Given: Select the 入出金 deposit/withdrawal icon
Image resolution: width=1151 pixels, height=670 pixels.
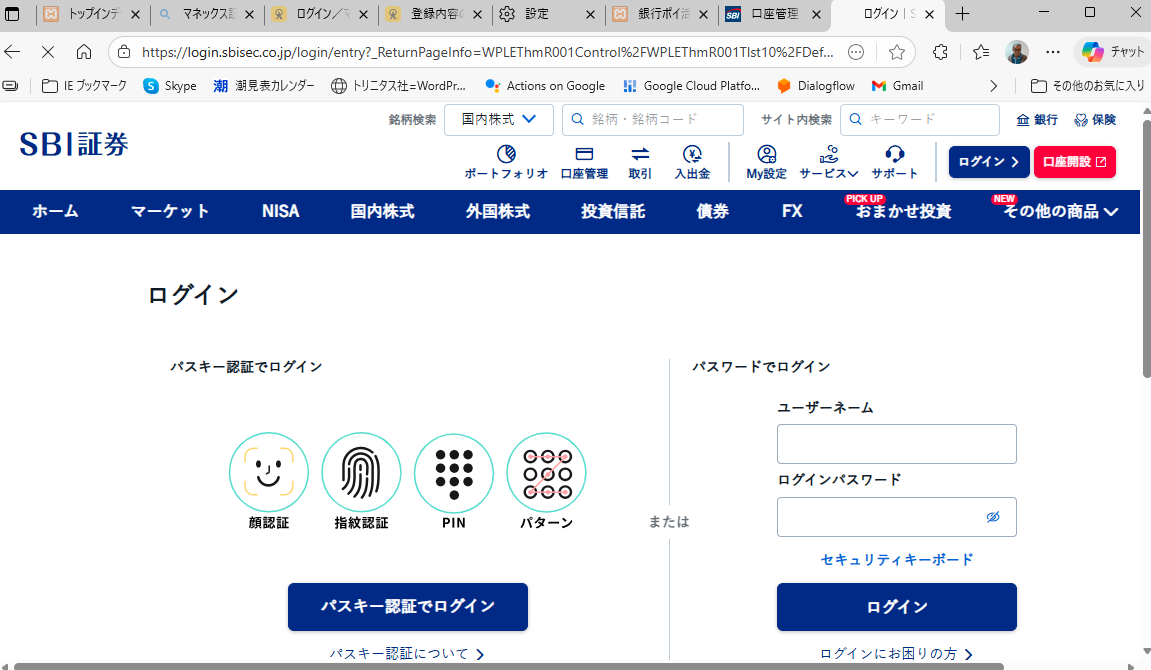Looking at the screenshot, I should (x=692, y=155).
